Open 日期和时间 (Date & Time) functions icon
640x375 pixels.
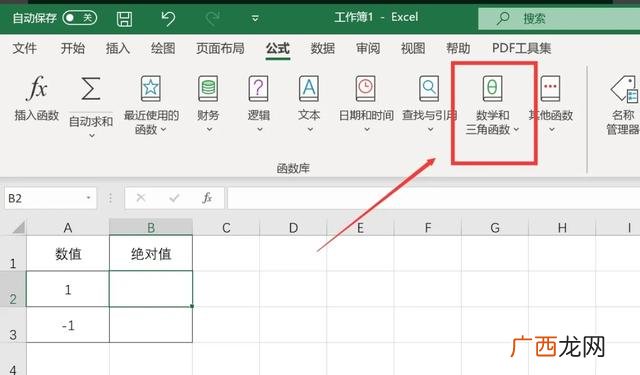tap(365, 88)
